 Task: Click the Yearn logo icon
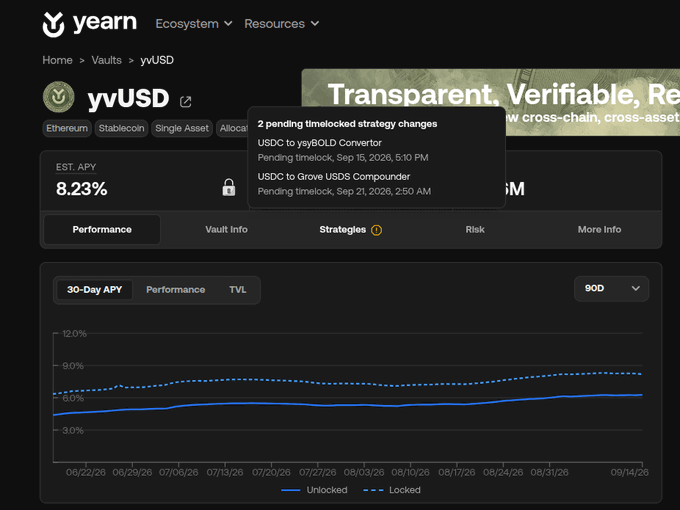(53, 24)
